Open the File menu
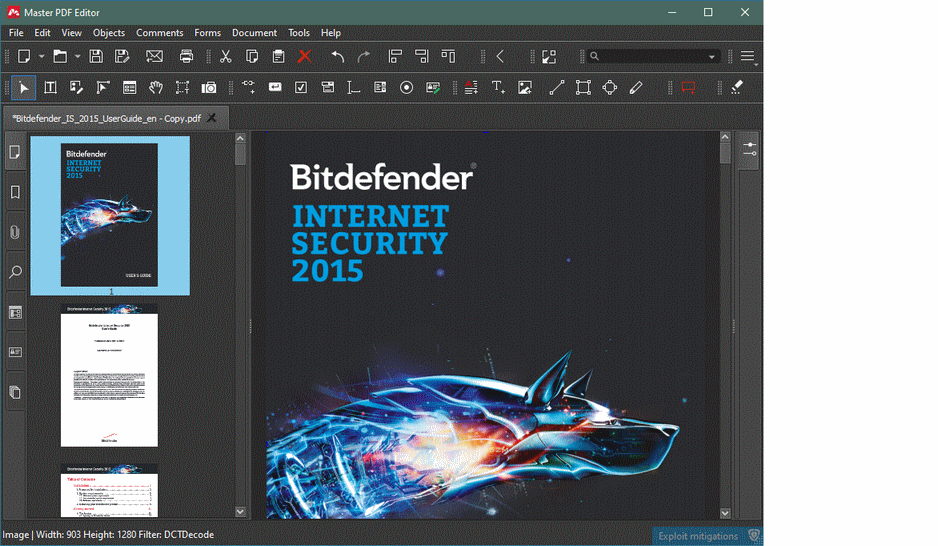The image size is (938, 546). point(16,33)
